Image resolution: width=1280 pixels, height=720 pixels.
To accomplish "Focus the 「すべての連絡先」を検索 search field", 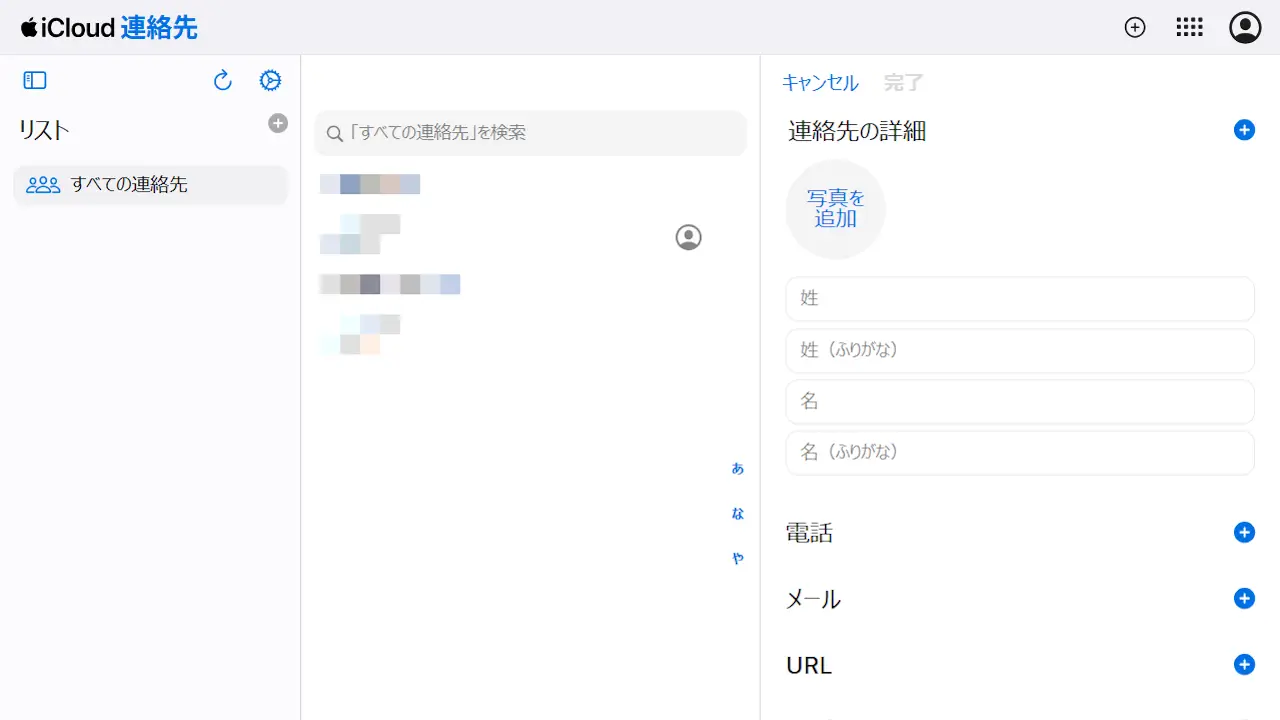I will pos(530,133).
